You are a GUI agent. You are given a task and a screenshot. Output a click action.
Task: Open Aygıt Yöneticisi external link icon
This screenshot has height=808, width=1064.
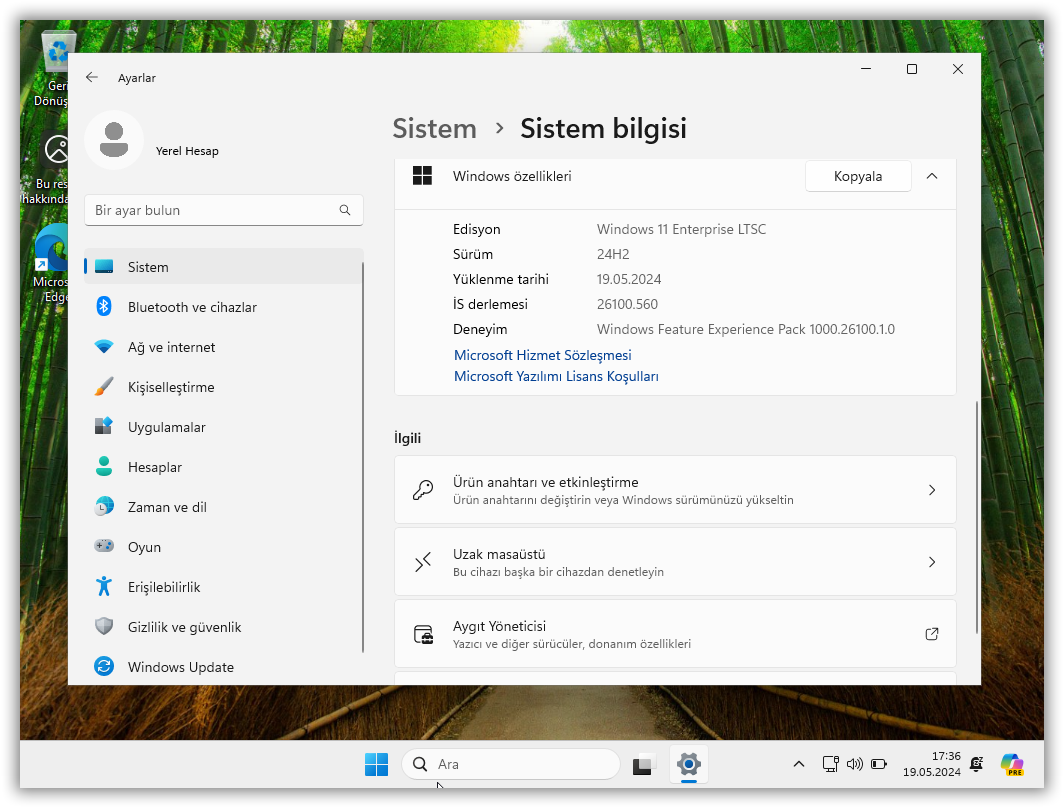(932, 634)
